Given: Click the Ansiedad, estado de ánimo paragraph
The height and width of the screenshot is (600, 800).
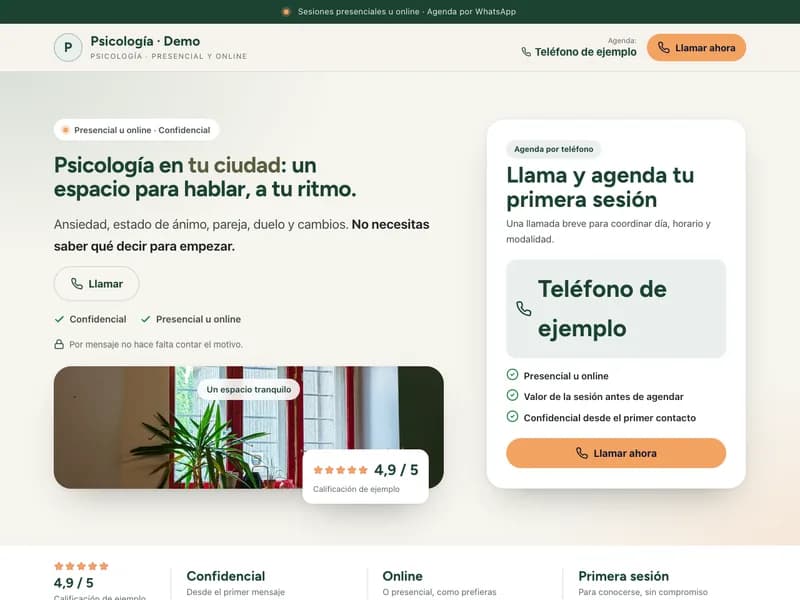Looking at the screenshot, I should [x=241, y=235].
